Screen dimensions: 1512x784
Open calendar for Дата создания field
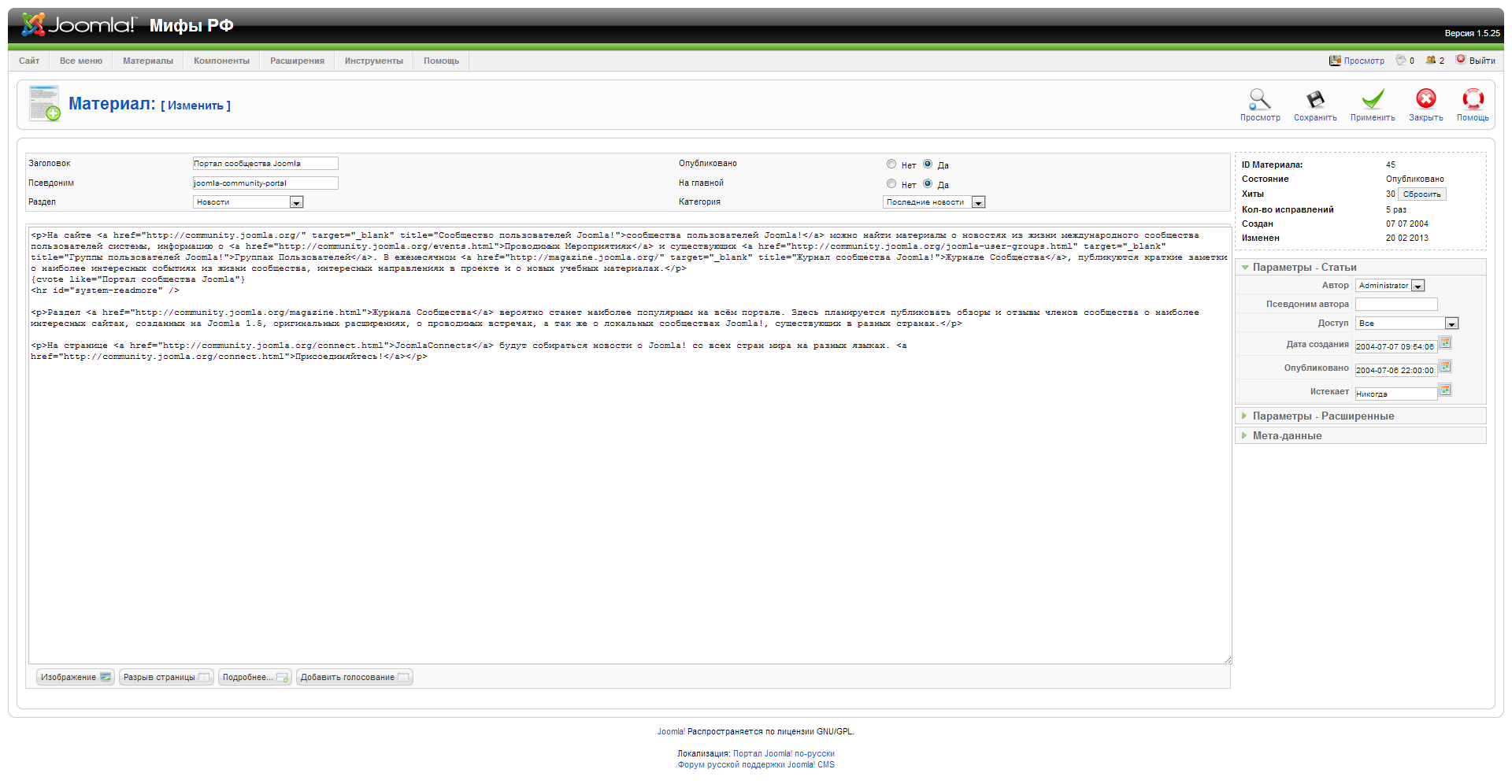tap(1445, 342)
